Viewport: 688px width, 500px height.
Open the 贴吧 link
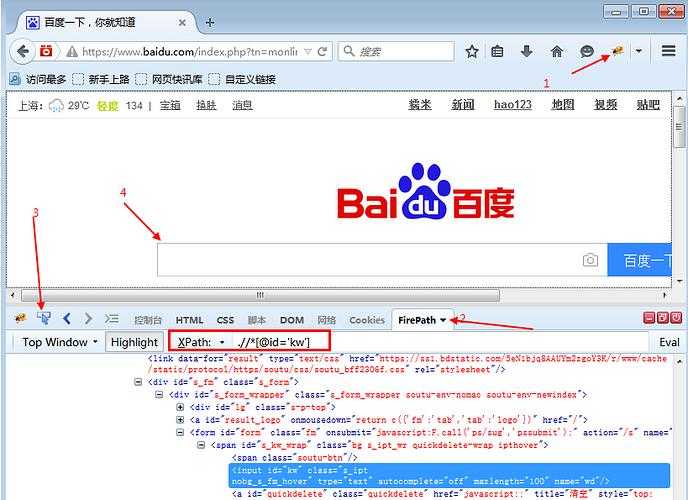pos(648,105)
